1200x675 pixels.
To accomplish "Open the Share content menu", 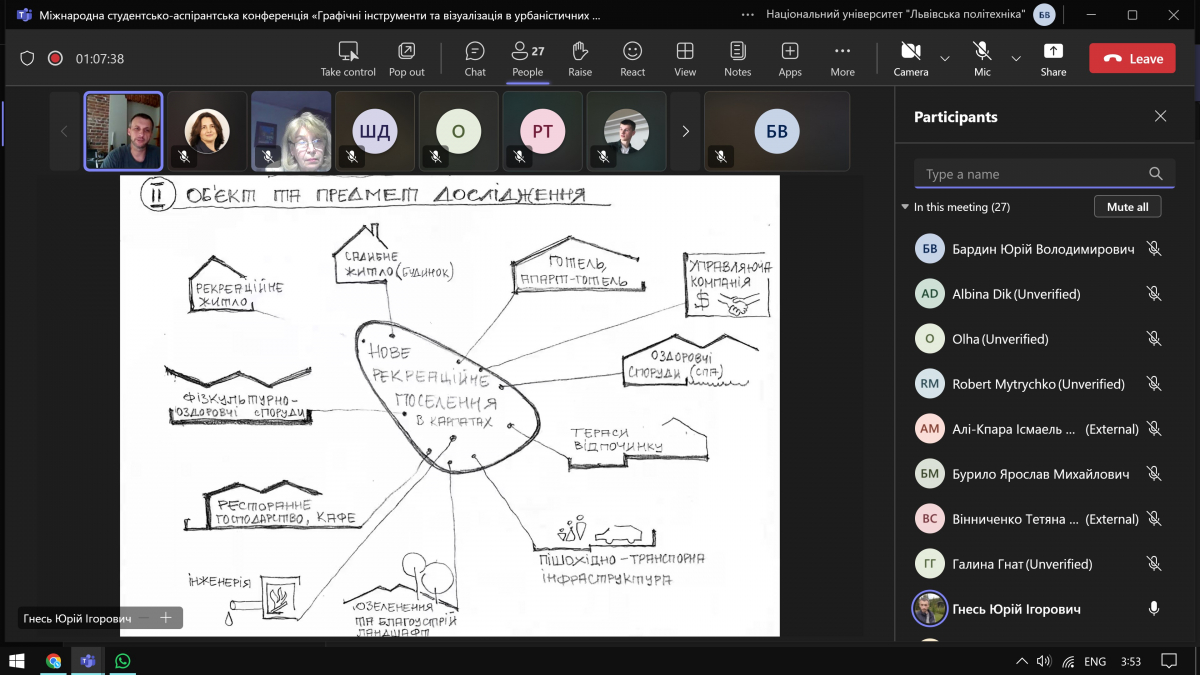I will click(x=1053, y=58).
